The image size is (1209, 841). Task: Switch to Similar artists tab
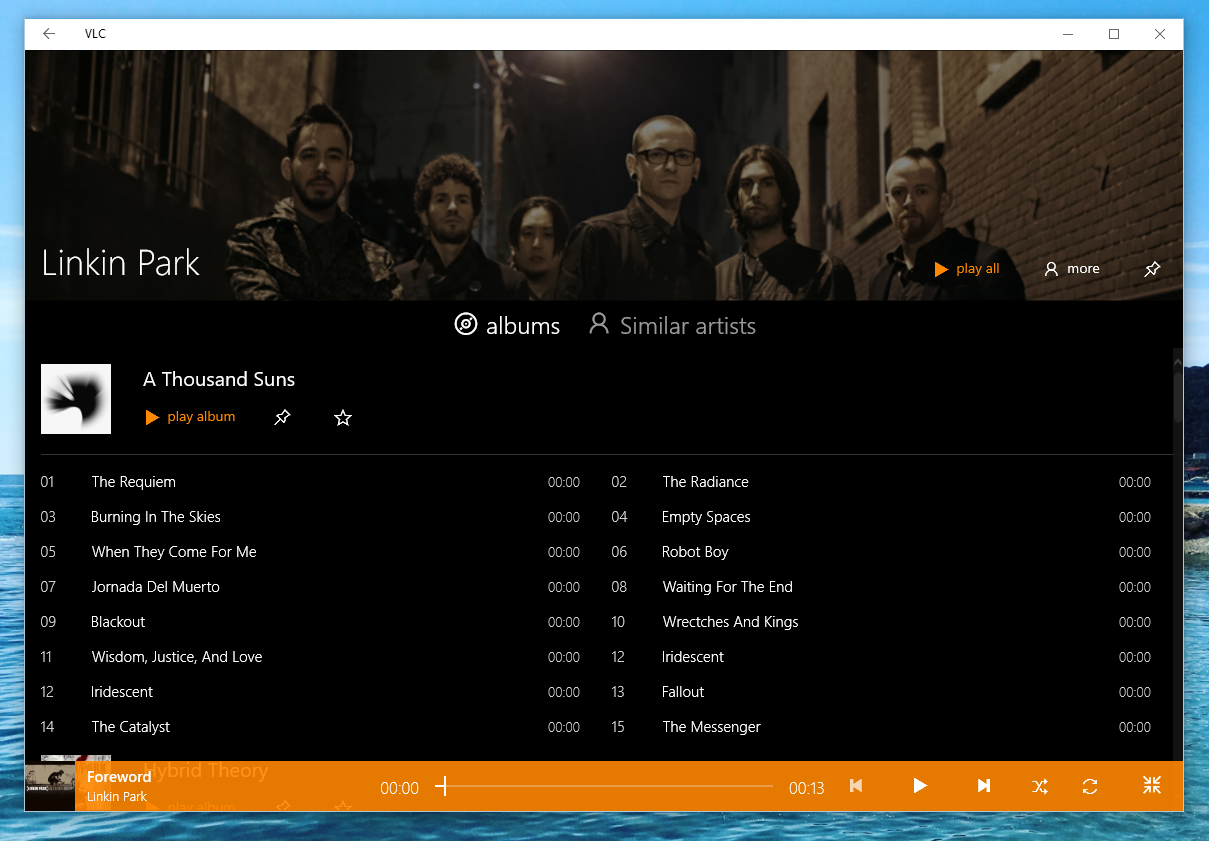tap(672, 326)
